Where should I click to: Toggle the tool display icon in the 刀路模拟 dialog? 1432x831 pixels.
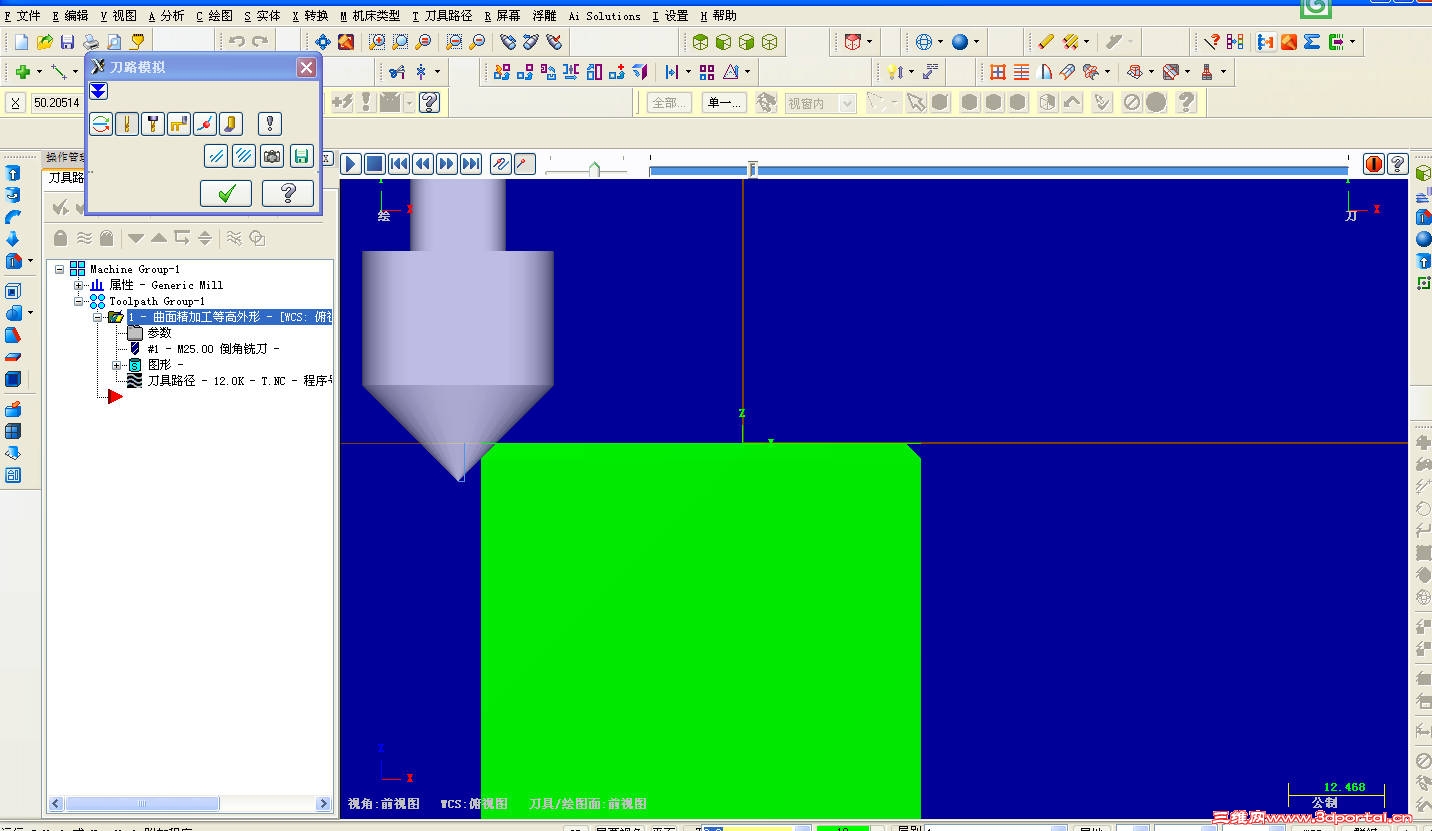coord(127,124)
